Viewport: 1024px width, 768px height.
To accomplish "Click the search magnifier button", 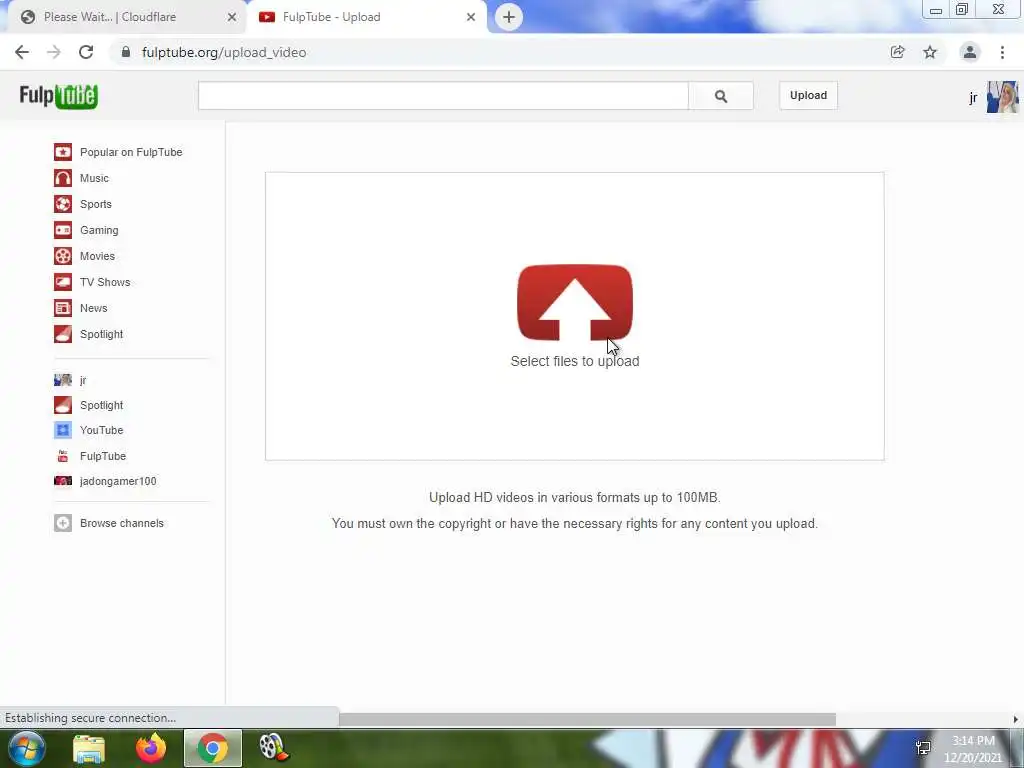I will [720, 96].
